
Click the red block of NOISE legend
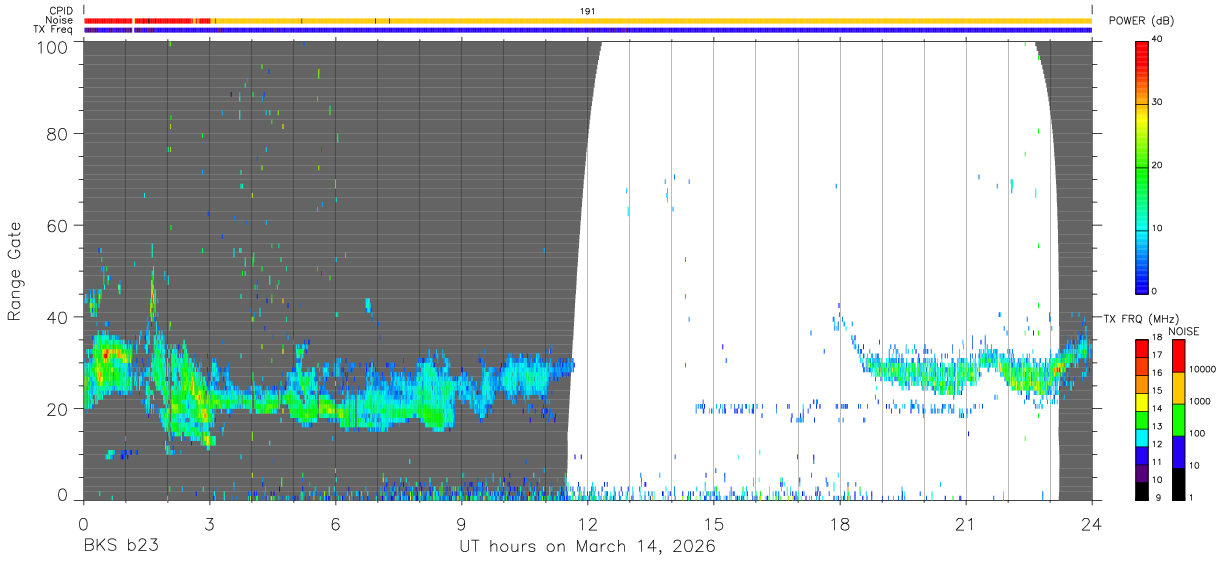click(1179, 356)
